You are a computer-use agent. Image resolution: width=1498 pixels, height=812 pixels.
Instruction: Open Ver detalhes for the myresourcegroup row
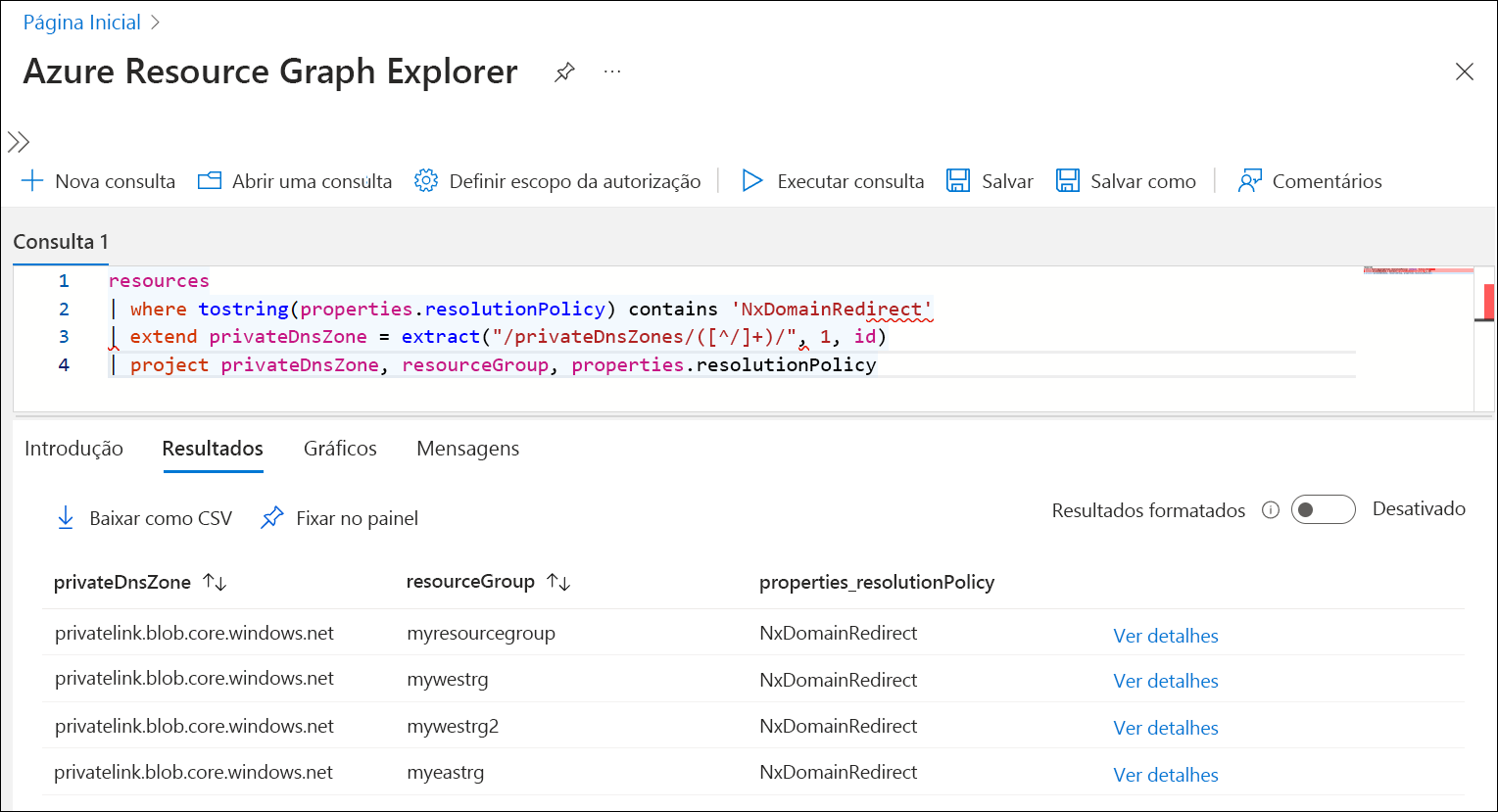point(1166,636)
